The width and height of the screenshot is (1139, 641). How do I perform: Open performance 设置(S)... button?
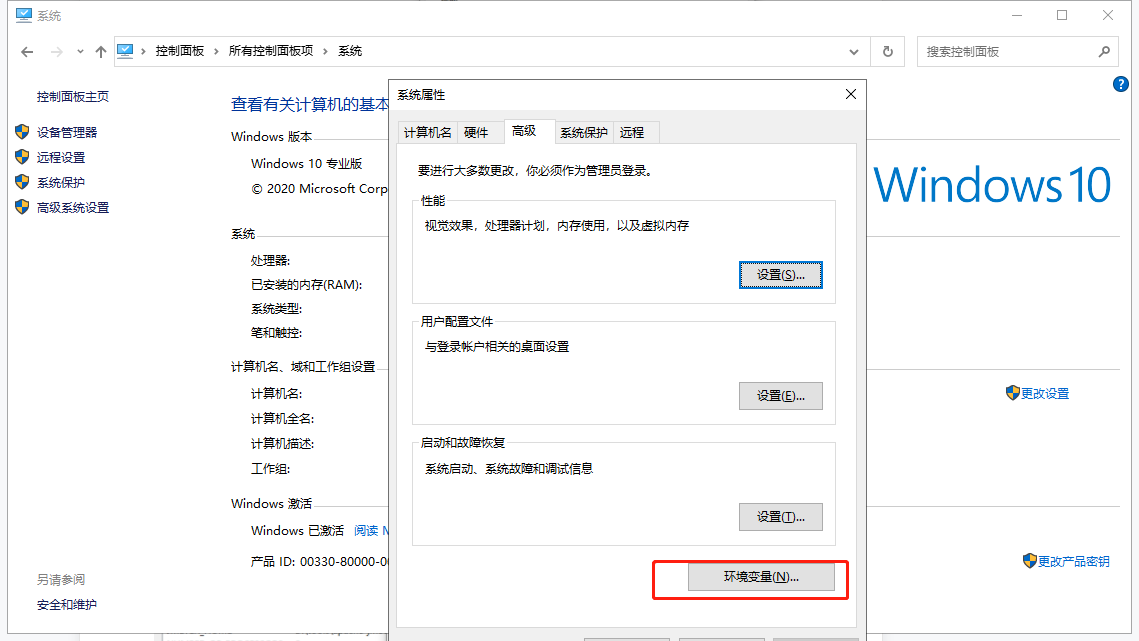pos(781,275)
